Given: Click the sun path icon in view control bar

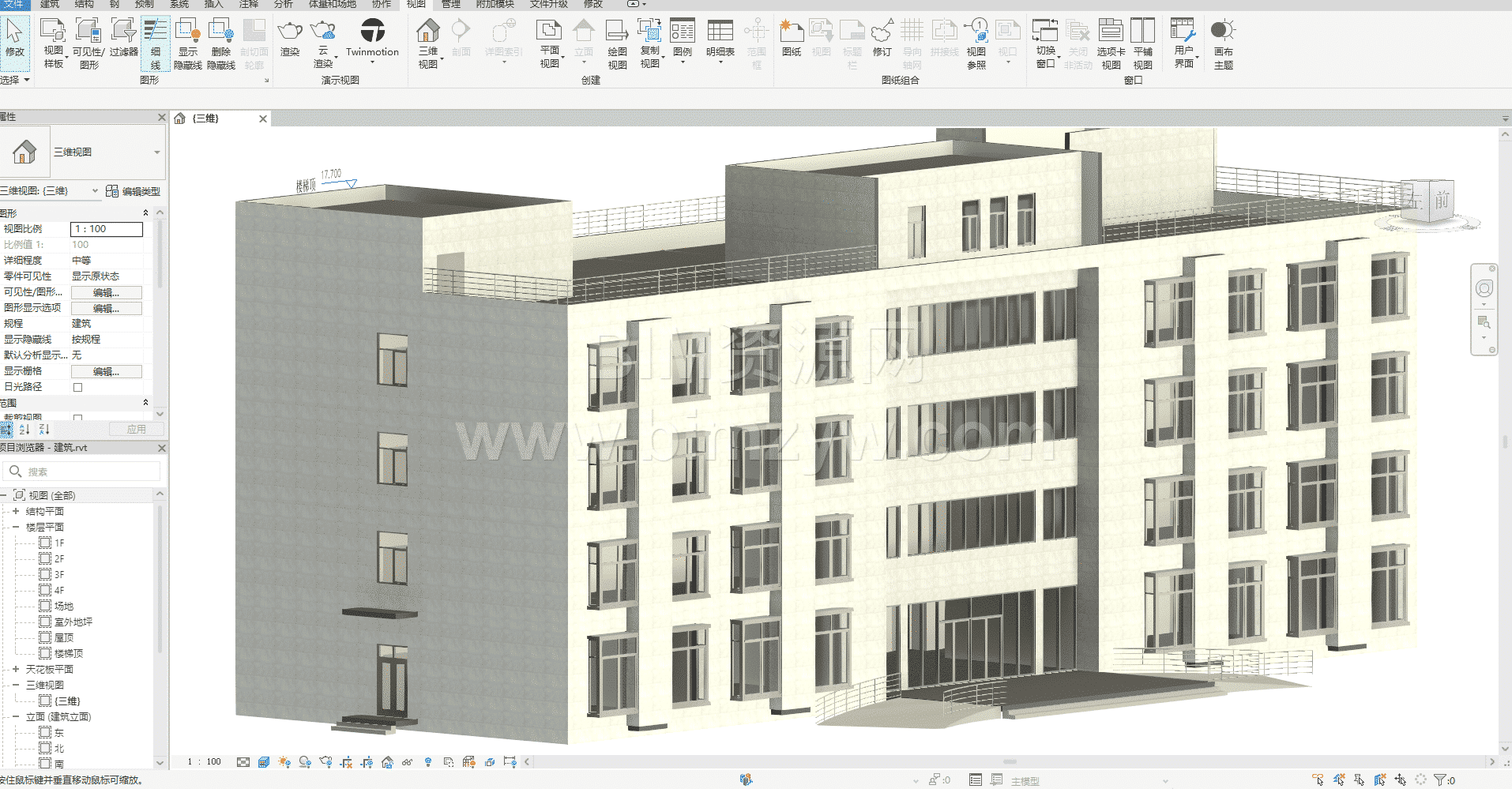Looking at the screenshot, I should tap(284, 762).
